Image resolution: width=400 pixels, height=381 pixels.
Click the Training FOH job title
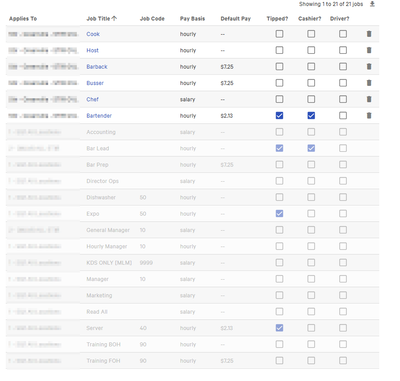tap(103, 361)
